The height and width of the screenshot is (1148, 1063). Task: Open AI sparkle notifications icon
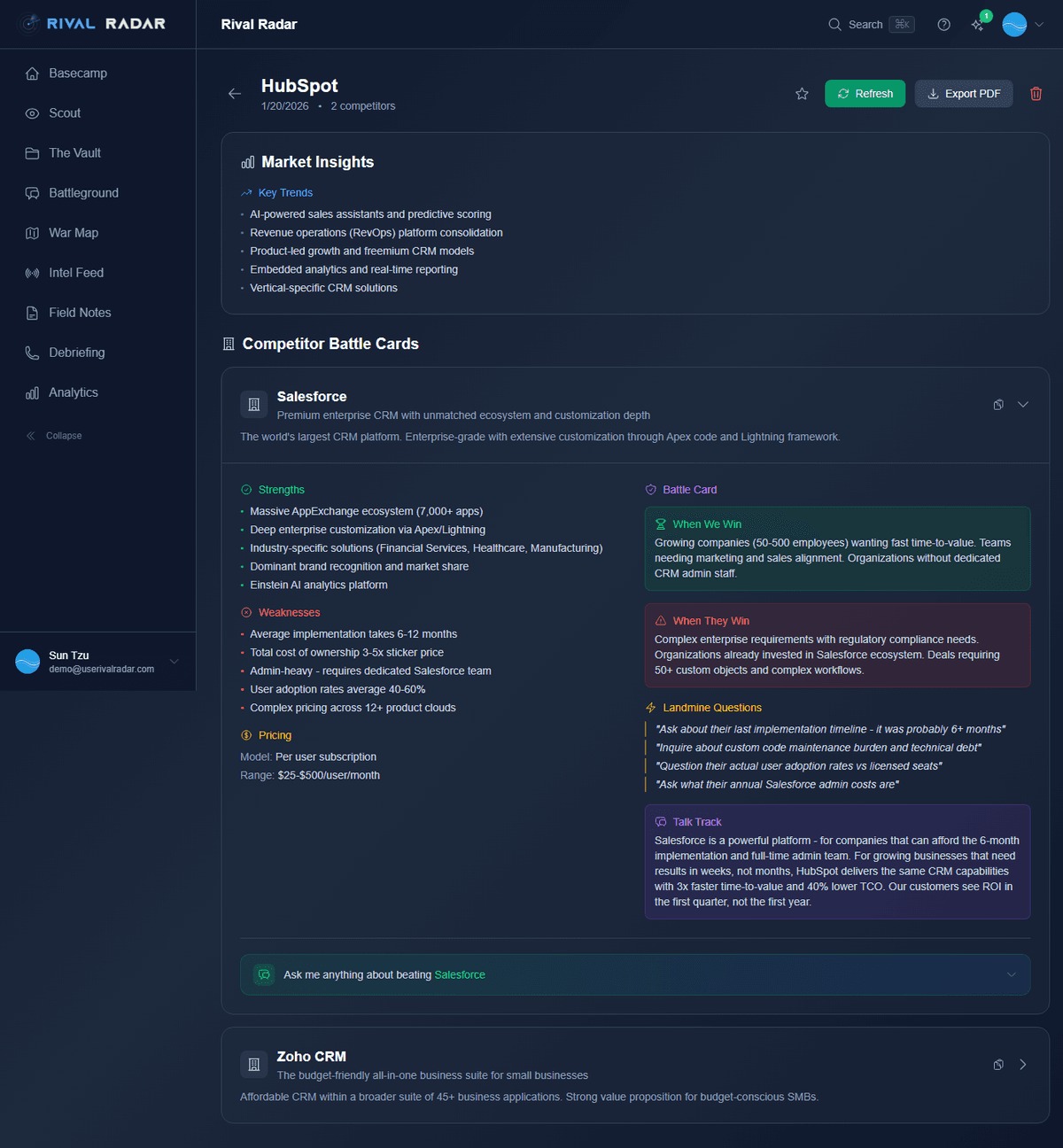[x=978, y=25]
